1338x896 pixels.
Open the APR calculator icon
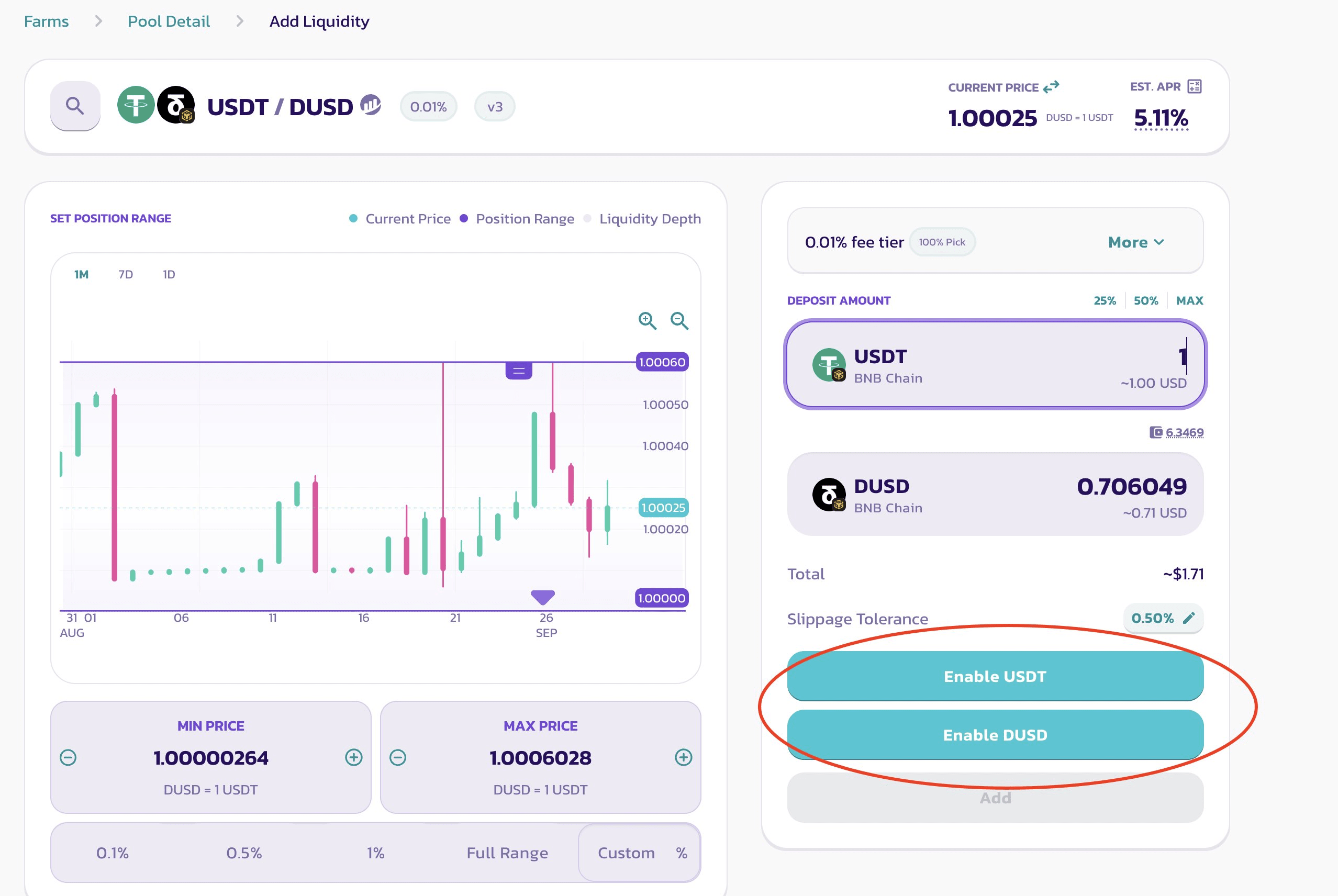1194,86
